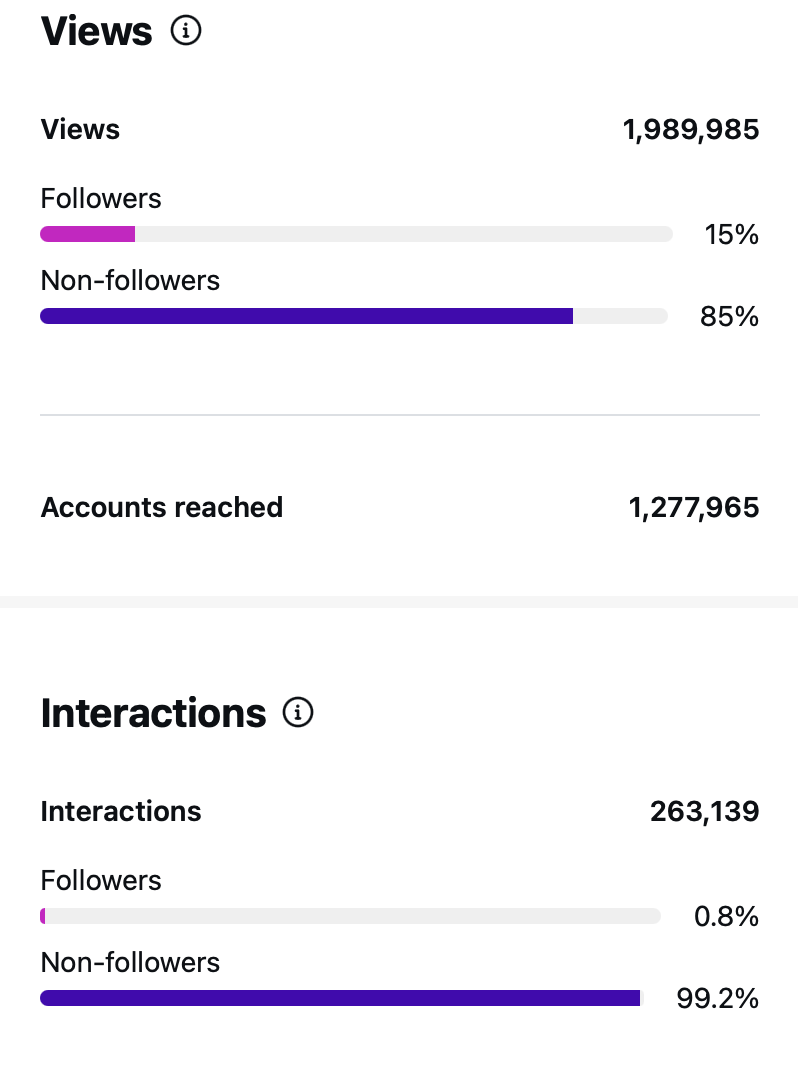Click the magenta Followers progress bar
This screenshot has height=1090, width=798.
pos(87,233)
